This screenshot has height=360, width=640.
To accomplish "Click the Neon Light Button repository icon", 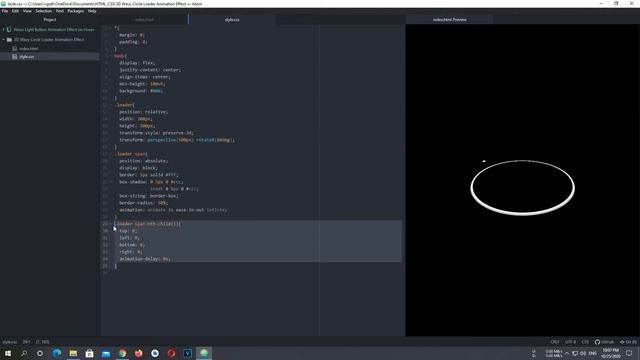I will point(9,30).
